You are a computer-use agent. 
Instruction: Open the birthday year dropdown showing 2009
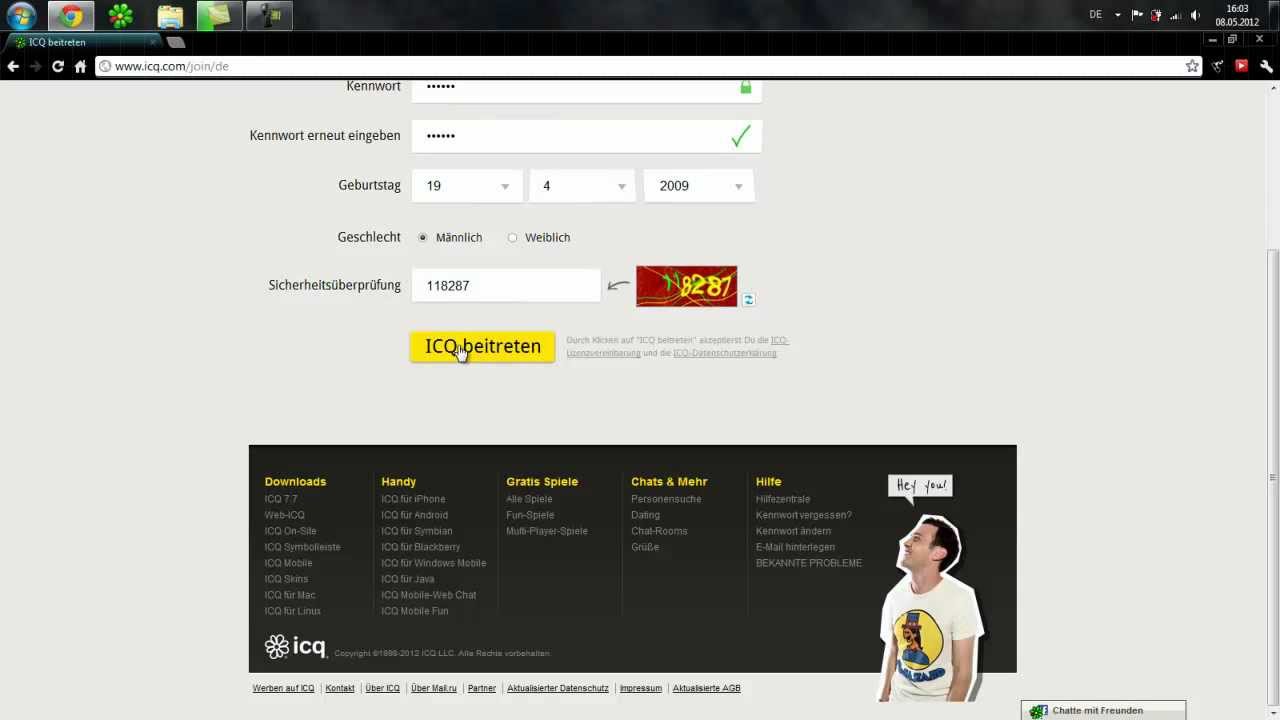click(699, 186)
